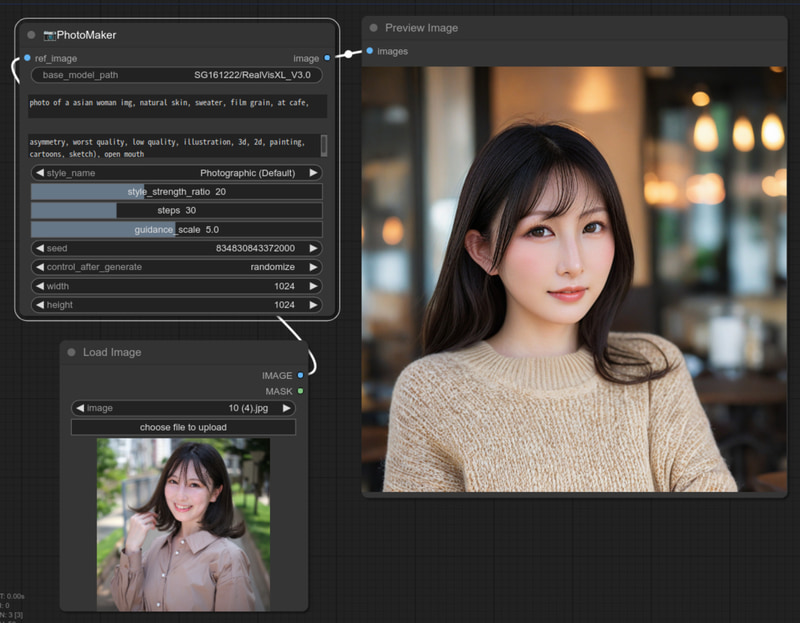Click the positive prompt field starting with photo of
The height and width of the screenshot is (623, 800).
175,104
